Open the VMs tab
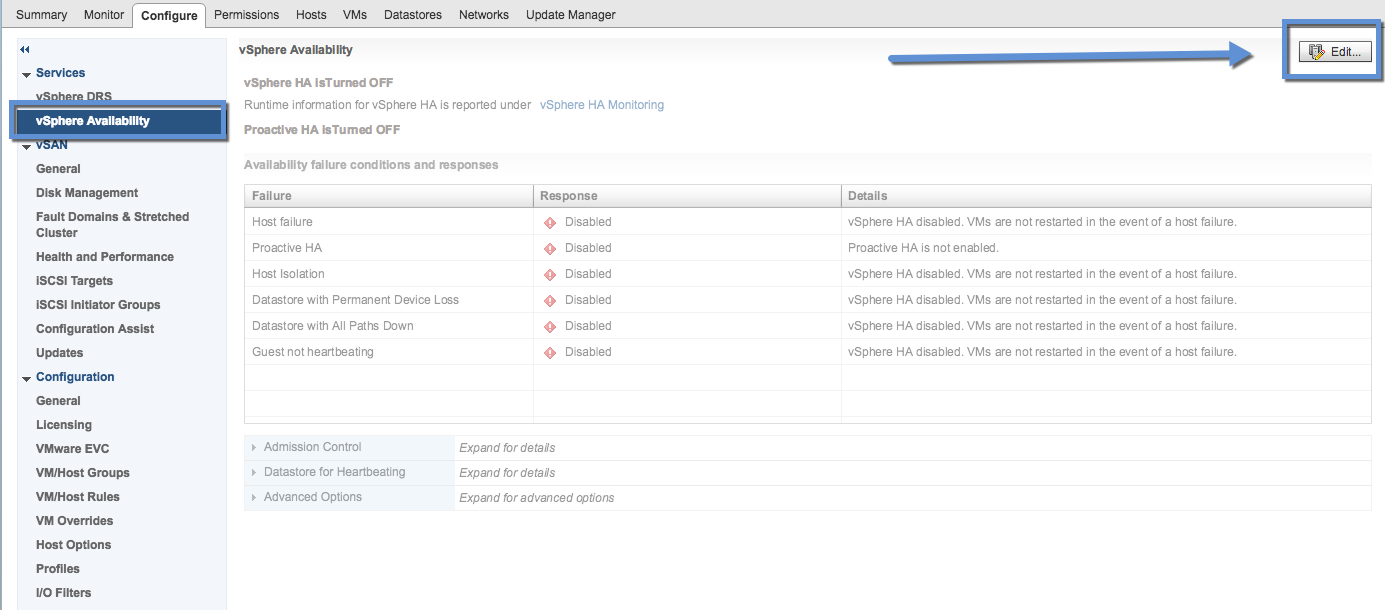This screenshot has height=610, width=1385. [354, 15]
